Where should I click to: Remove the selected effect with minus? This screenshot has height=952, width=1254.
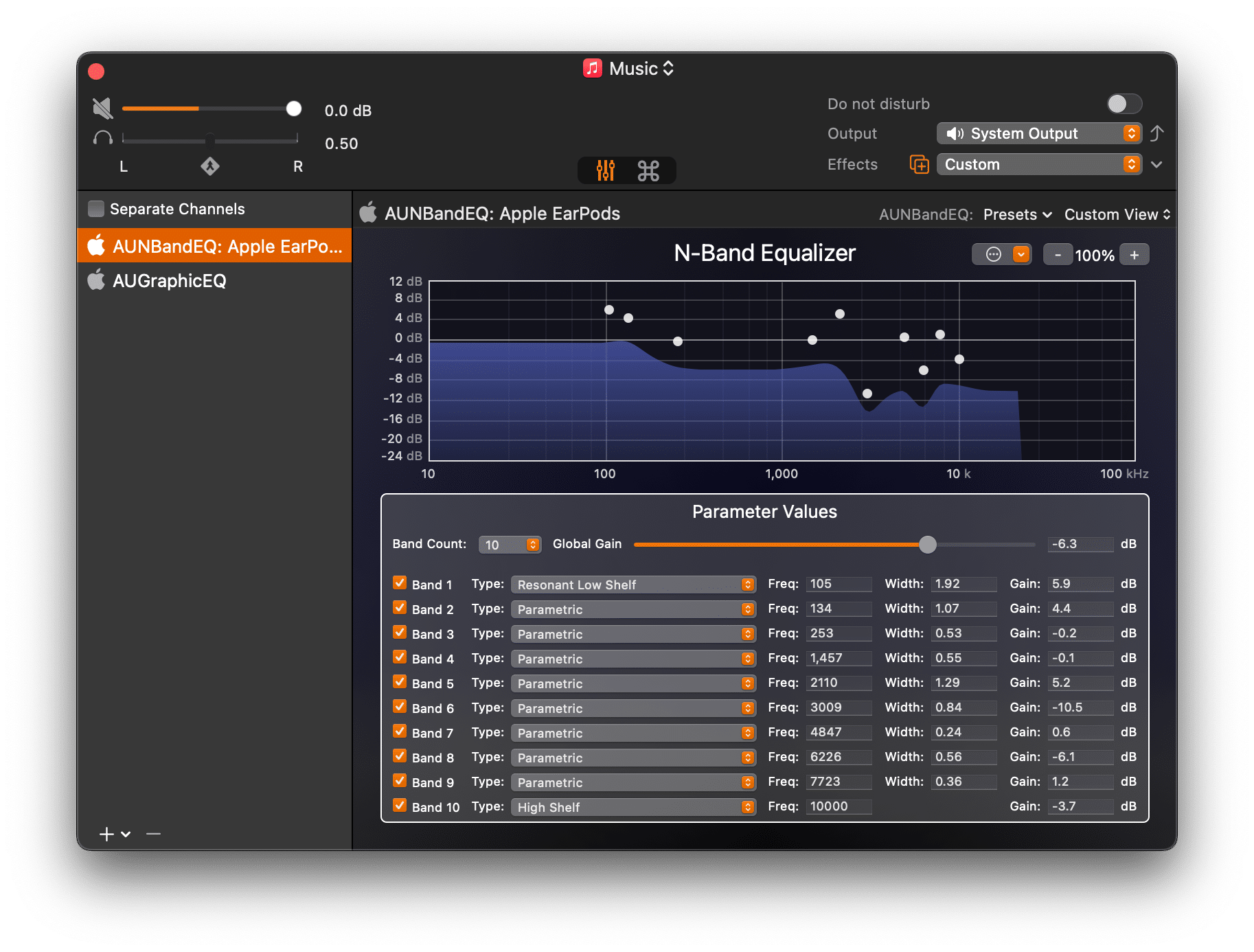click(x=153, y=834)
